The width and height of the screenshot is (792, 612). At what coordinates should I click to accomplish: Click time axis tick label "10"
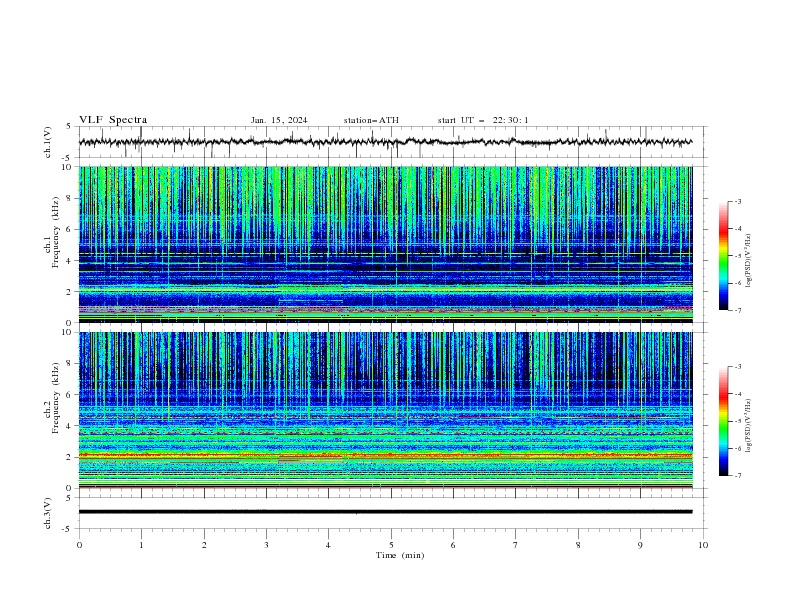(703, 545)
